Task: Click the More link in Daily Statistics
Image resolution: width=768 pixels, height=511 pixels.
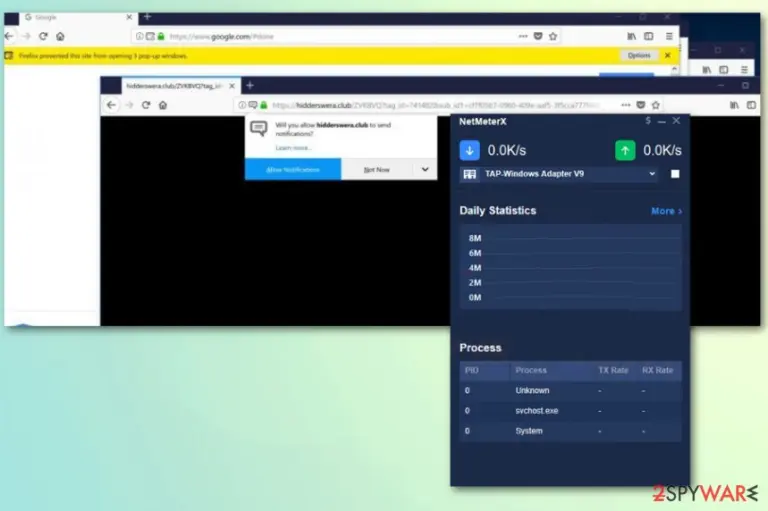Action: point(666,211)
